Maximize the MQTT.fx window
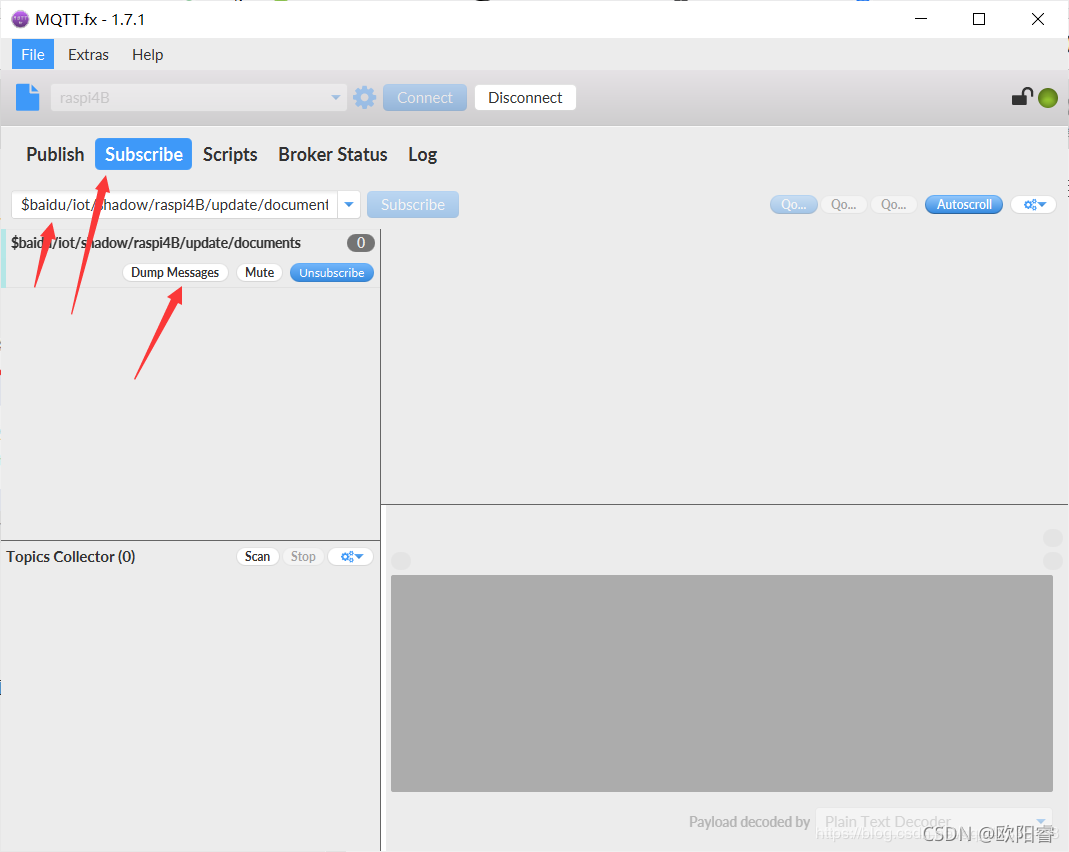This screenshot has height=852, width=1069. (x=979, y=19)
